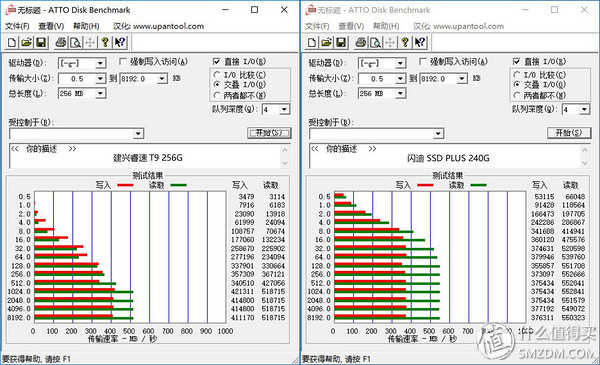This screenshot has height=365, width=600.
Task: Click Context help arrow icon in left window
Action: tap(120, 42)
